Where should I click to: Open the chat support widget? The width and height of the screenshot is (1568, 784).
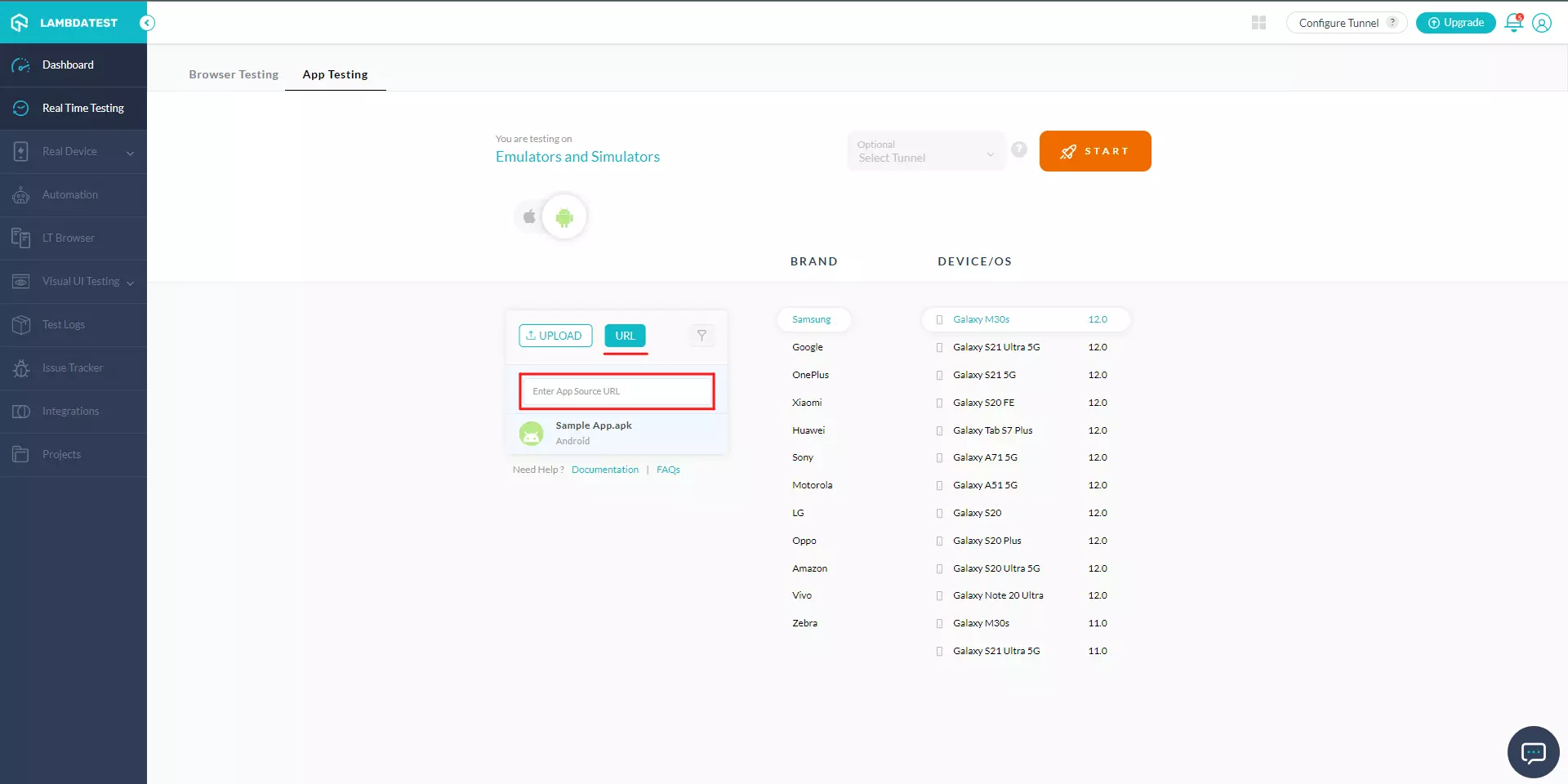(1532, 752)
